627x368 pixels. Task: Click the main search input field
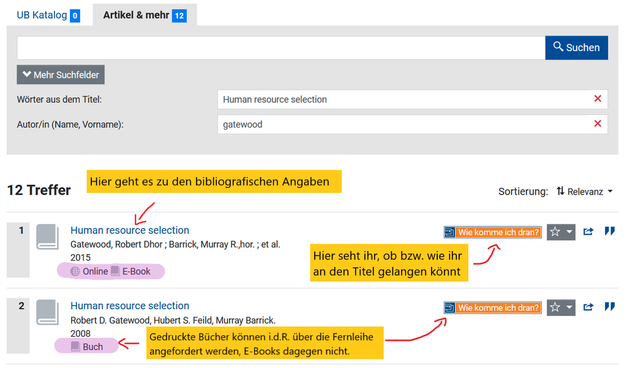281,48
